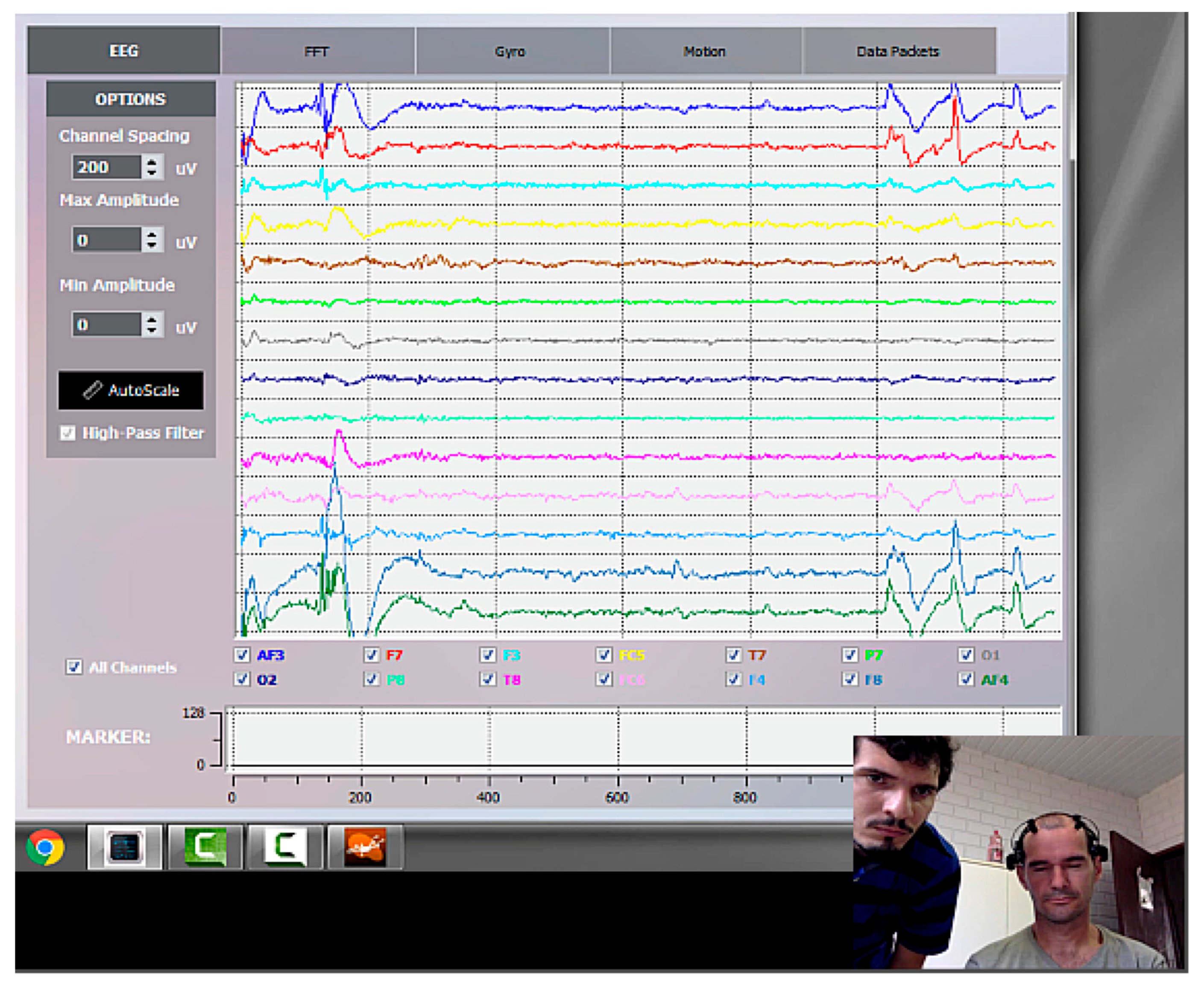Screen dimensions: 1204x987
Task: Switch to the FFT tab
Action: (317, 51)
